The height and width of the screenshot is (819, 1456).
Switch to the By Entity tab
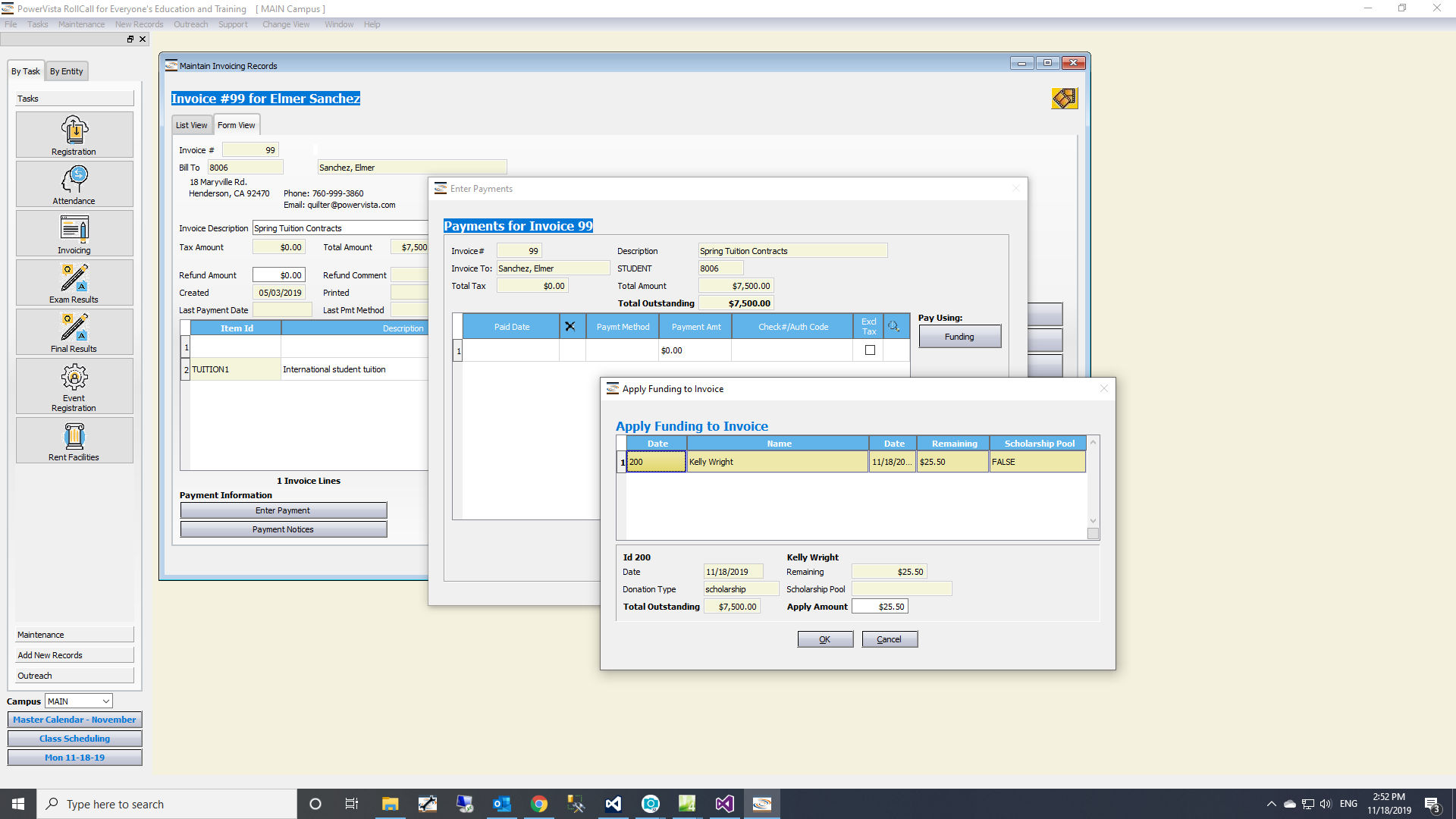pos(67,71)
